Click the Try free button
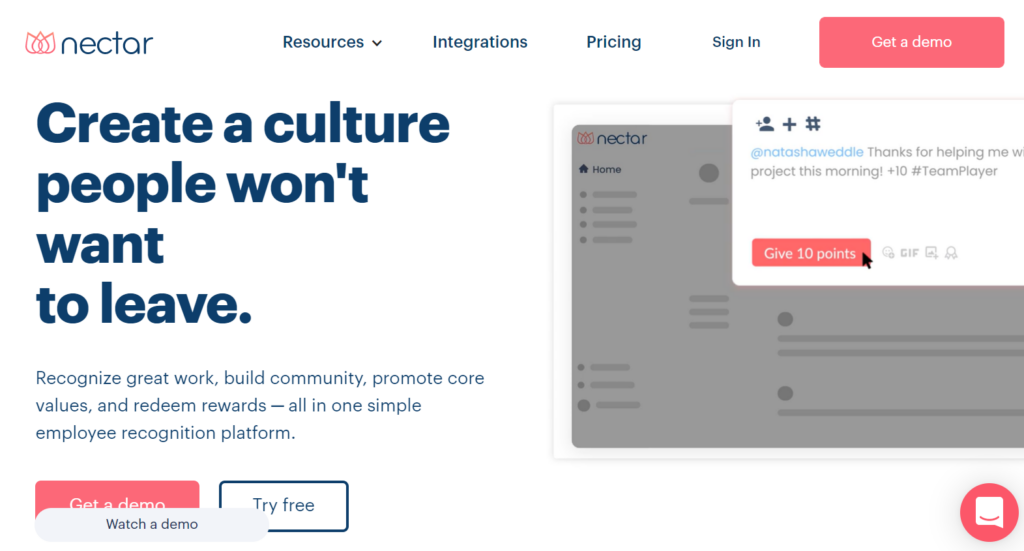This screenshot has width=1024, height=551. (284, 505)
